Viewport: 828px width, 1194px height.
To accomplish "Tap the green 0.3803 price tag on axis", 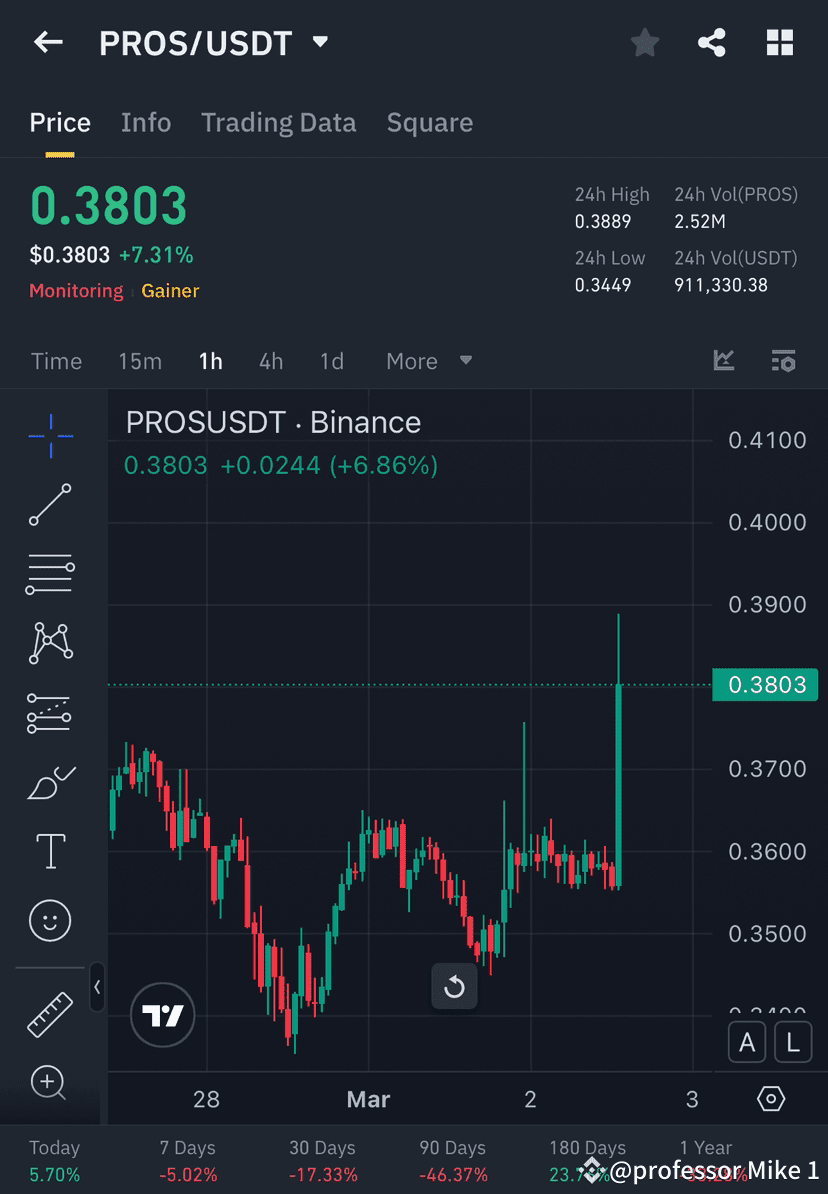I will [x=764, y=684].
